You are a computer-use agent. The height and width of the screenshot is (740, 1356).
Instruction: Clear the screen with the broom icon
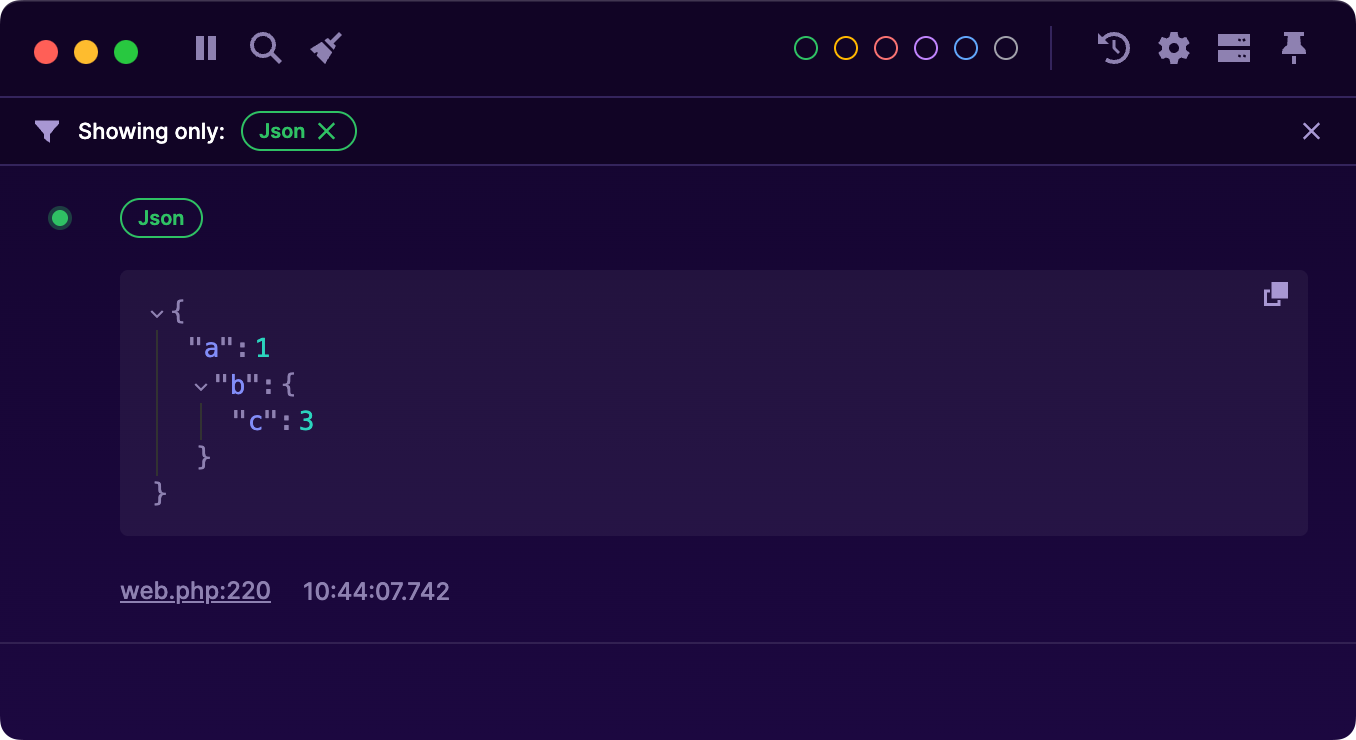(x=325, y=47)
